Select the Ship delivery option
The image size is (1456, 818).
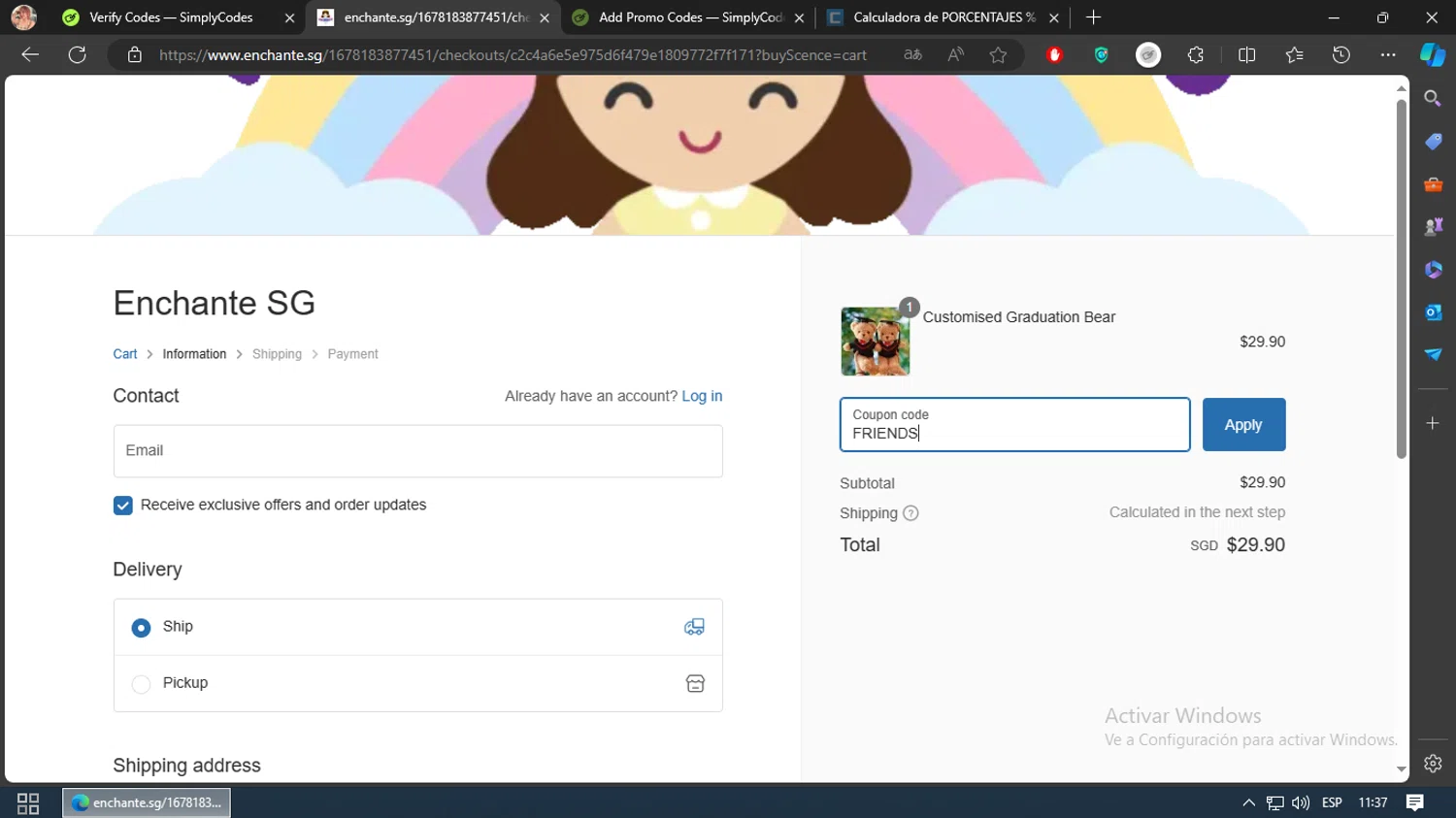tap(141, 628)
